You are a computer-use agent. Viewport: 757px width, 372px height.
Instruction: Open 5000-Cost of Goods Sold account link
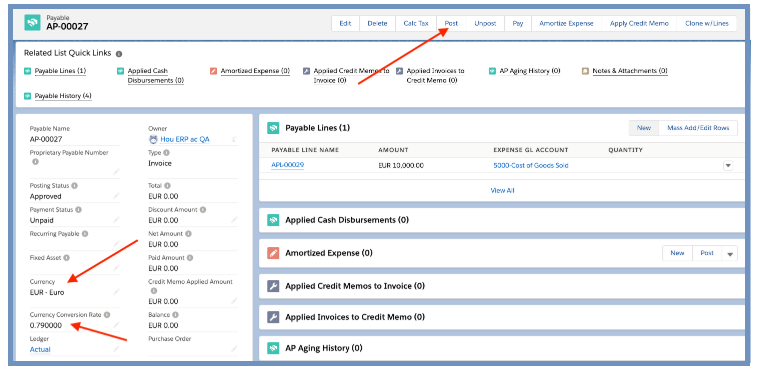(531, 165)
